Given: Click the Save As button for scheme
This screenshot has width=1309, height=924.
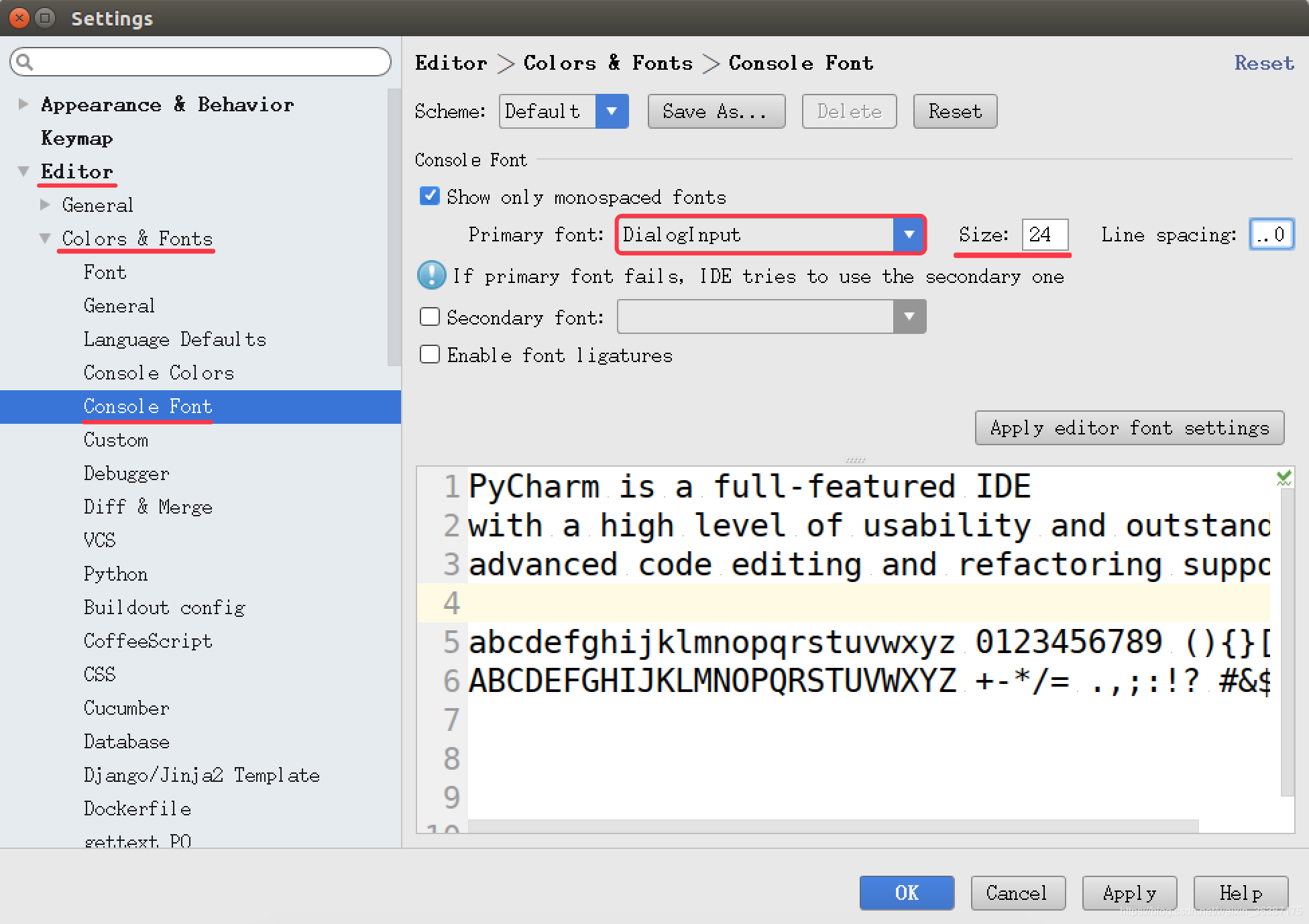Looking at the screenshot, I should pyautogui.click(x=713, y=111).
